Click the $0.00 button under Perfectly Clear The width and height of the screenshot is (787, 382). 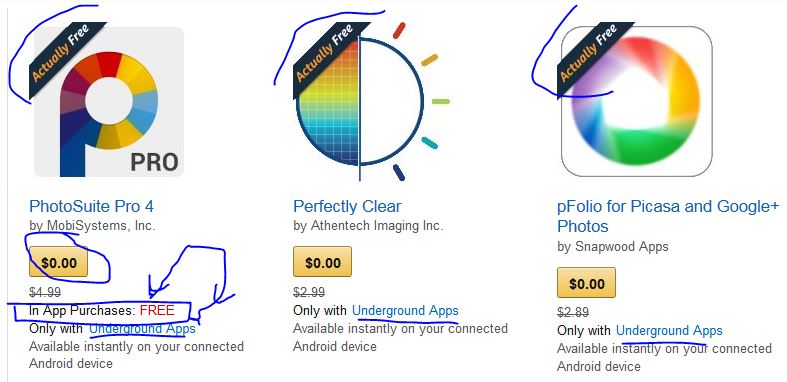pyautogui.click(x=322, y=262)
